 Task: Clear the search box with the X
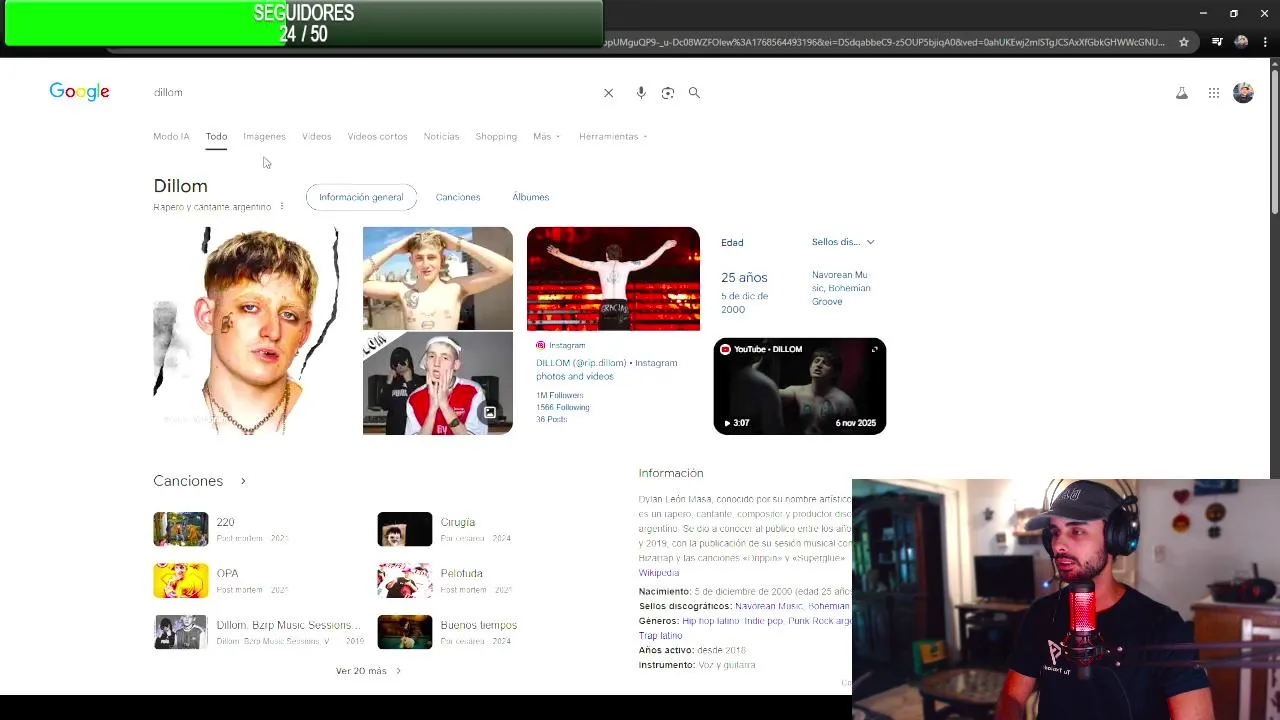click(608, 93)
